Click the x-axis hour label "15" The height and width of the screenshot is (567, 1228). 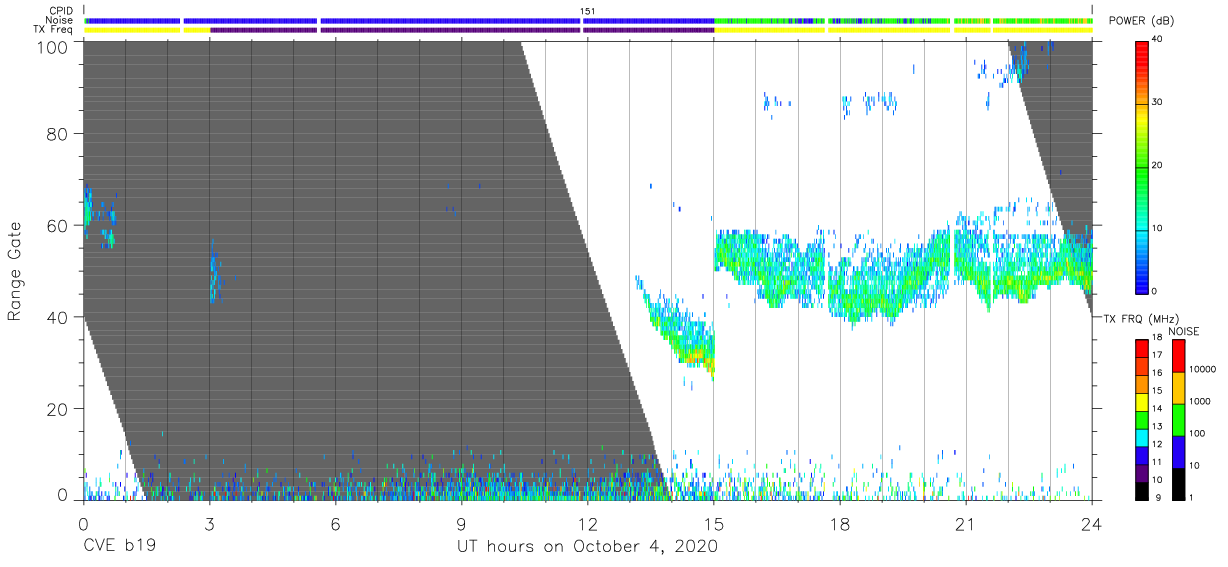pos(714,522)
